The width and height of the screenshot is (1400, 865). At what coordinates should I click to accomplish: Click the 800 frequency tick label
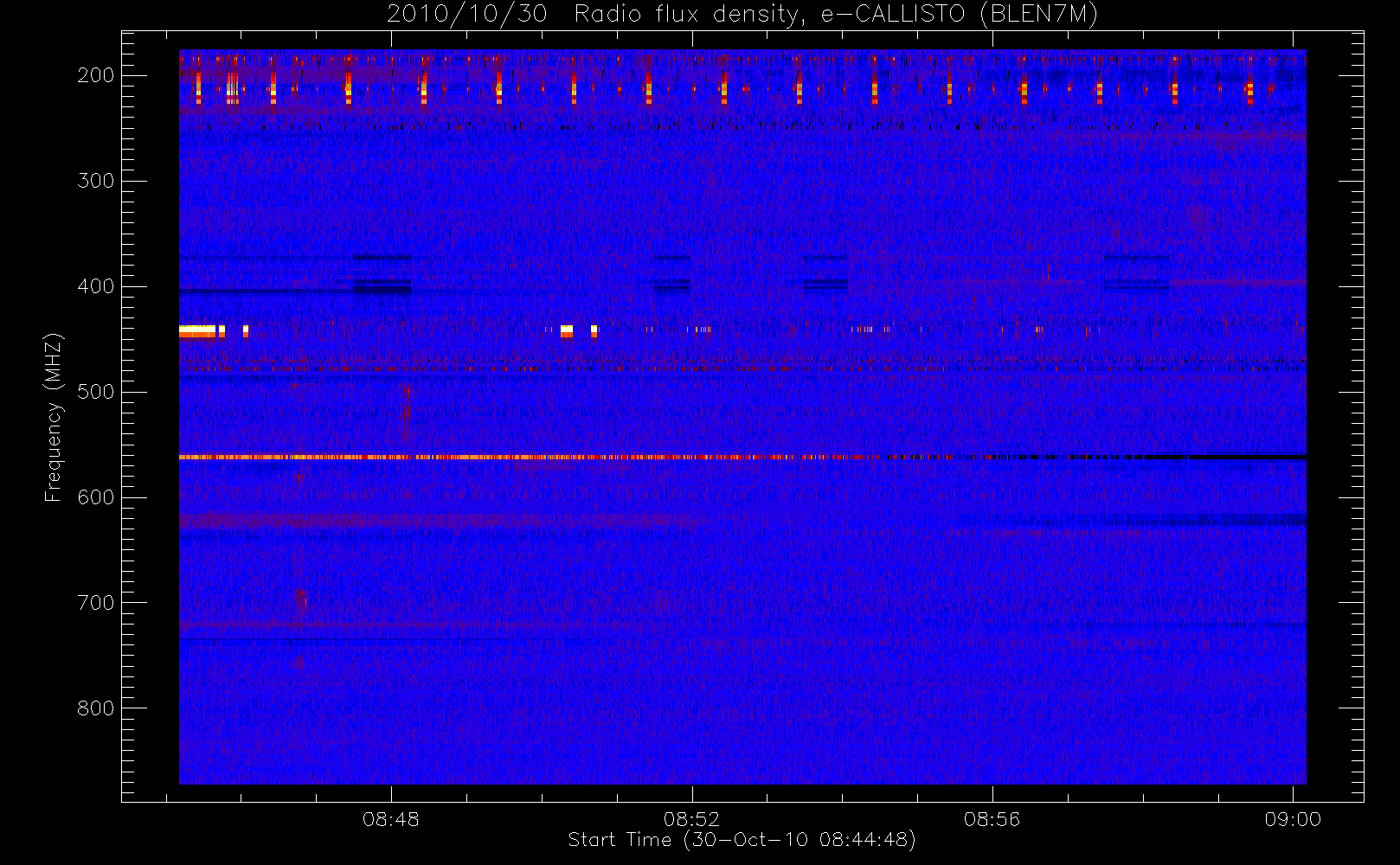click(x=96, y=708)
